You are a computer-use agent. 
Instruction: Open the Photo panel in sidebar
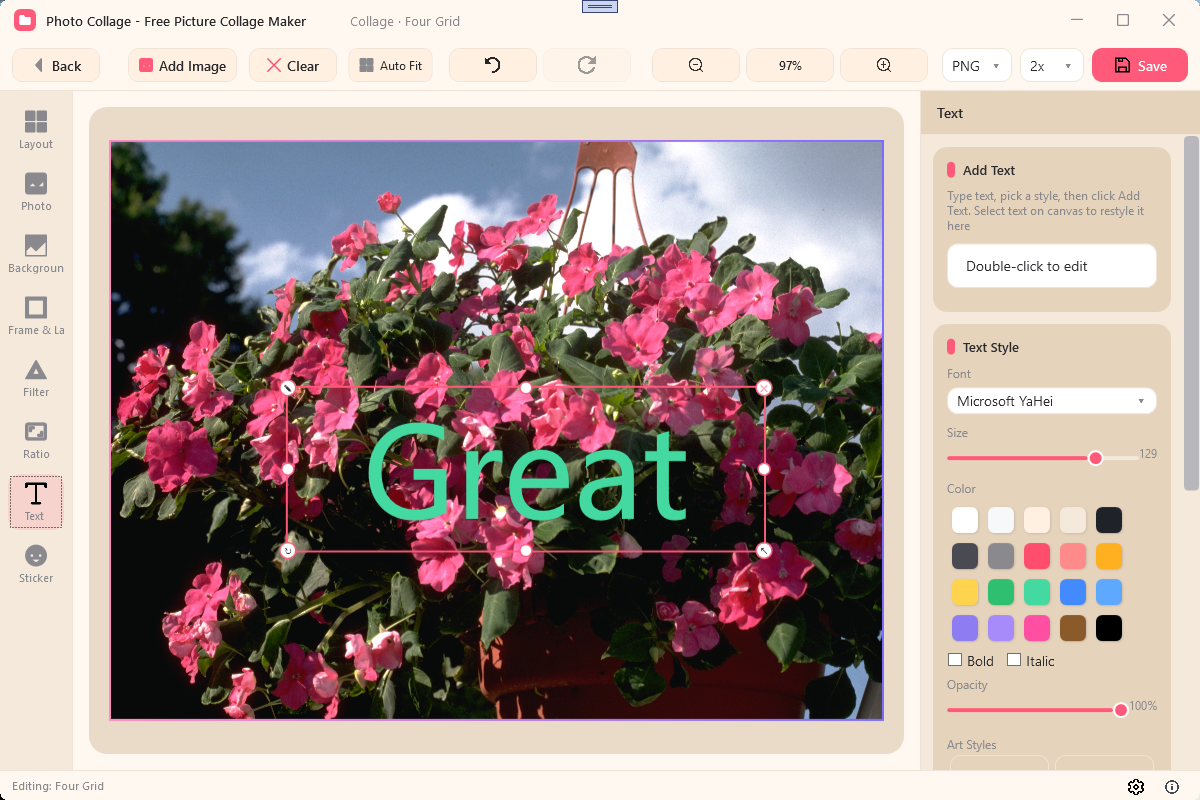pos(36,192)
